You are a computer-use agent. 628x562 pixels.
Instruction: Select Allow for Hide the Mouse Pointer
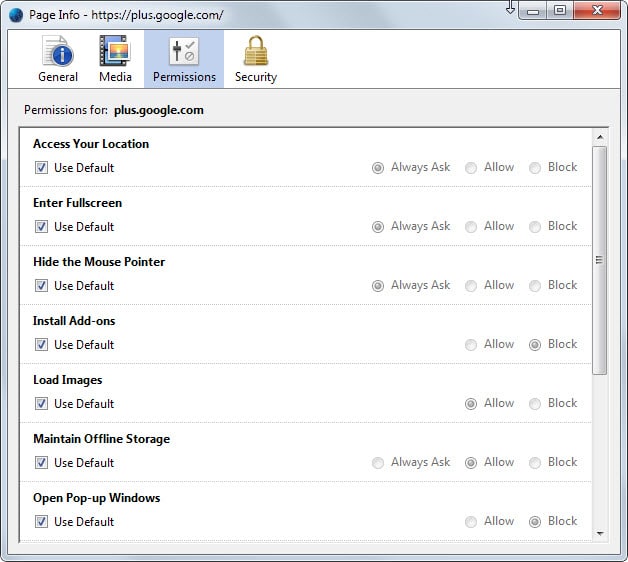tap(471, 286)
